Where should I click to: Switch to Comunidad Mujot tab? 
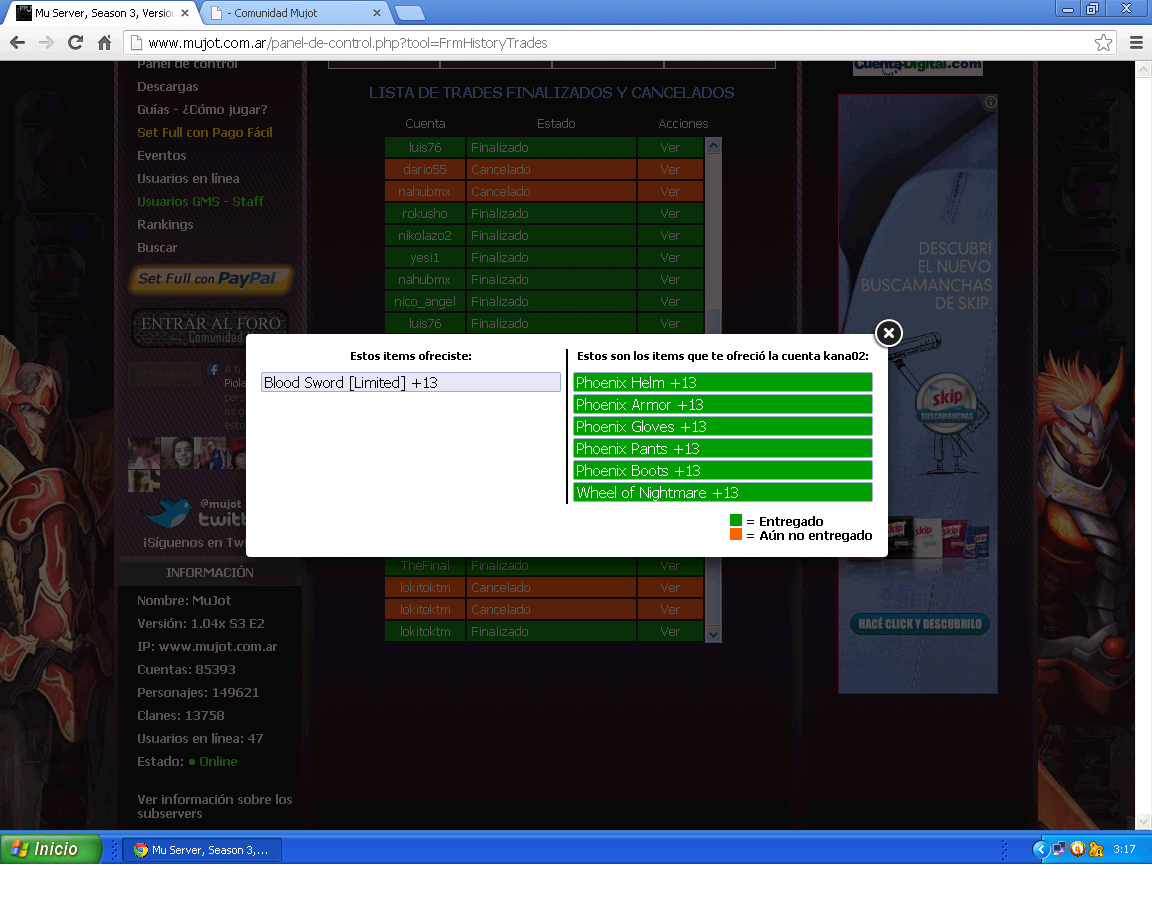[x=290, y=13]
